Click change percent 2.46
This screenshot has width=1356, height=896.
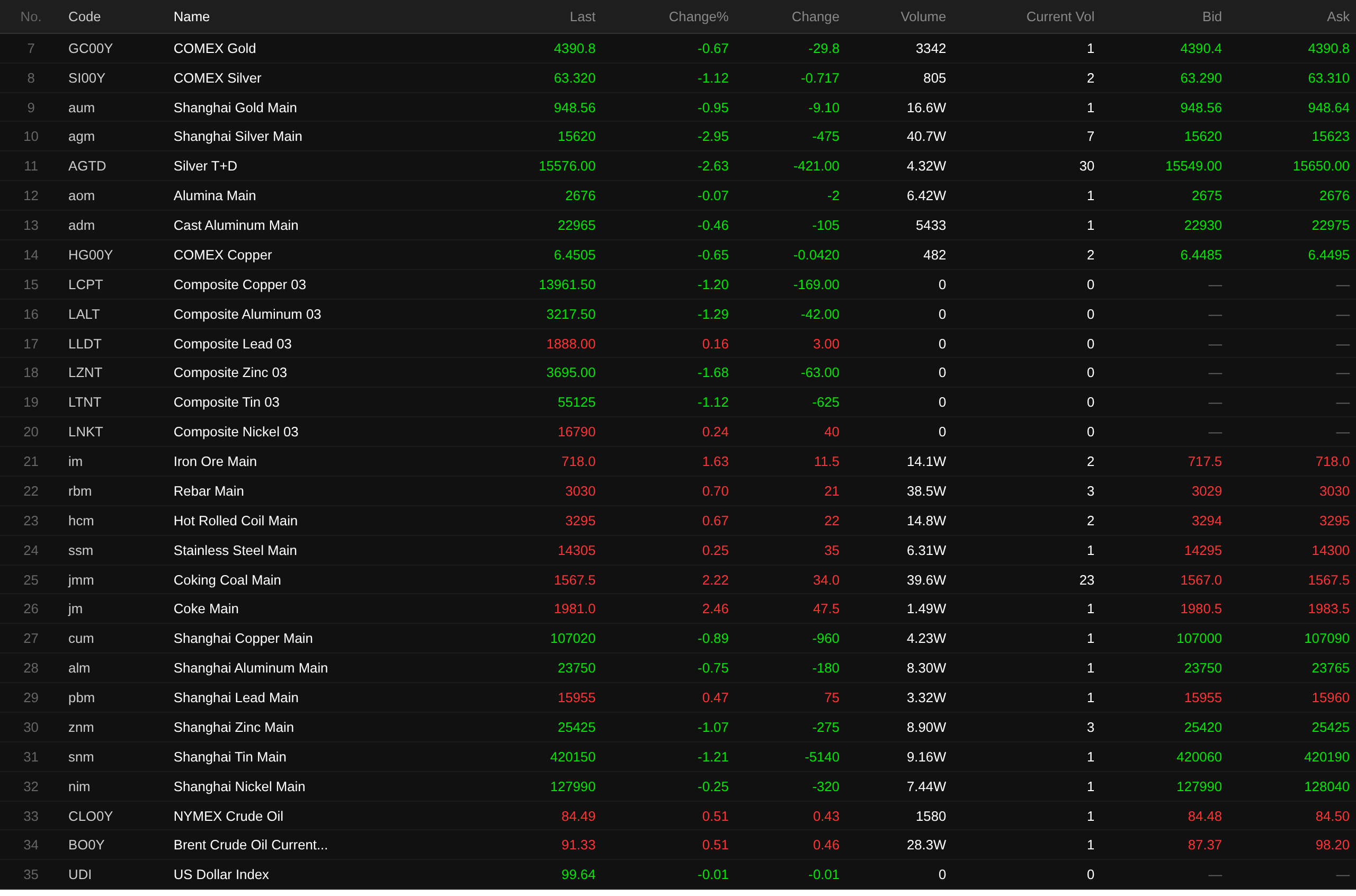[x=715, y=610]
